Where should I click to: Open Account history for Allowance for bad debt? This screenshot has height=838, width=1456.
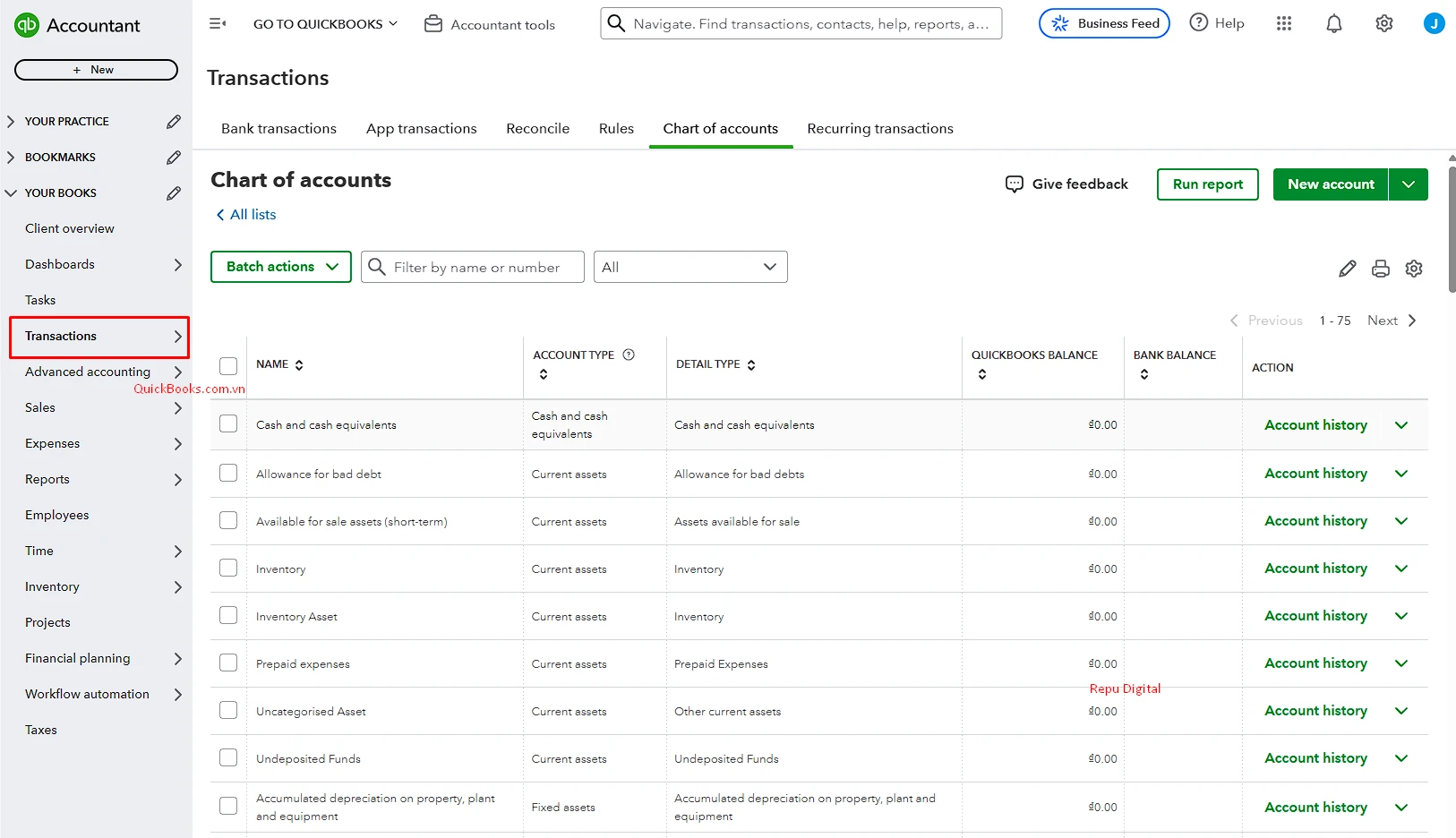1315,473
